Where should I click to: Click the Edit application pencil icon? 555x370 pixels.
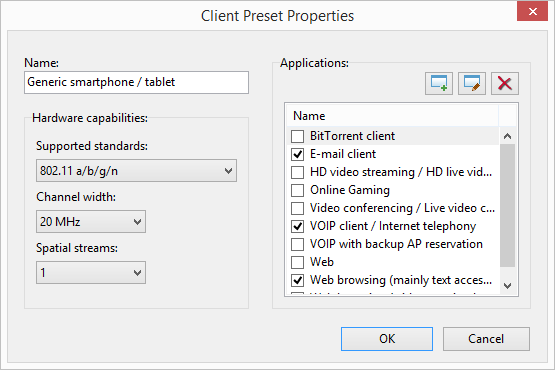(472, 84)
